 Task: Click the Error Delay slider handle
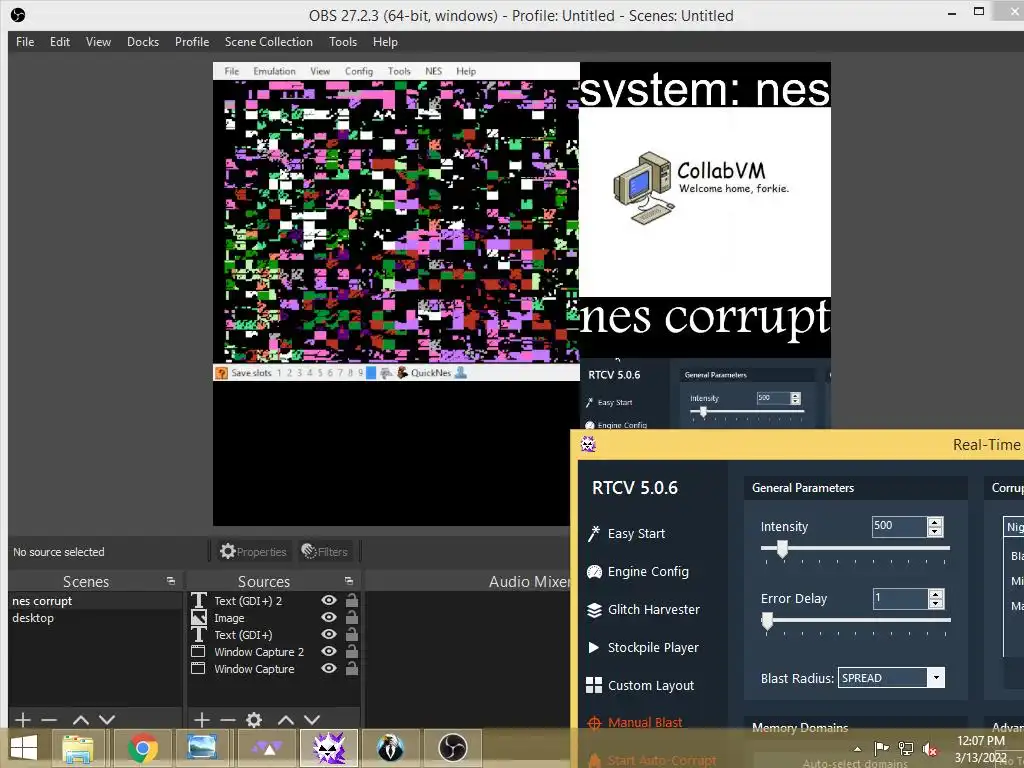click(767, 621)
